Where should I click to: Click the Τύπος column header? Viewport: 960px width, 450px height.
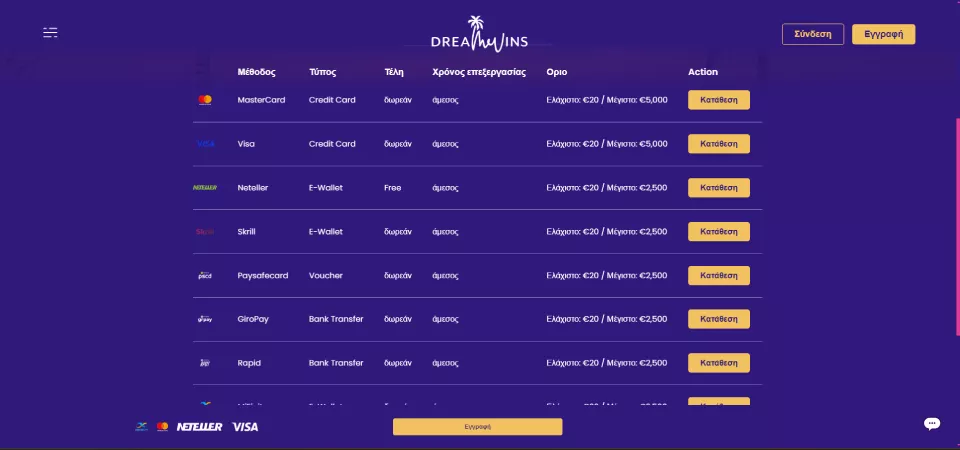coord(323,72)
